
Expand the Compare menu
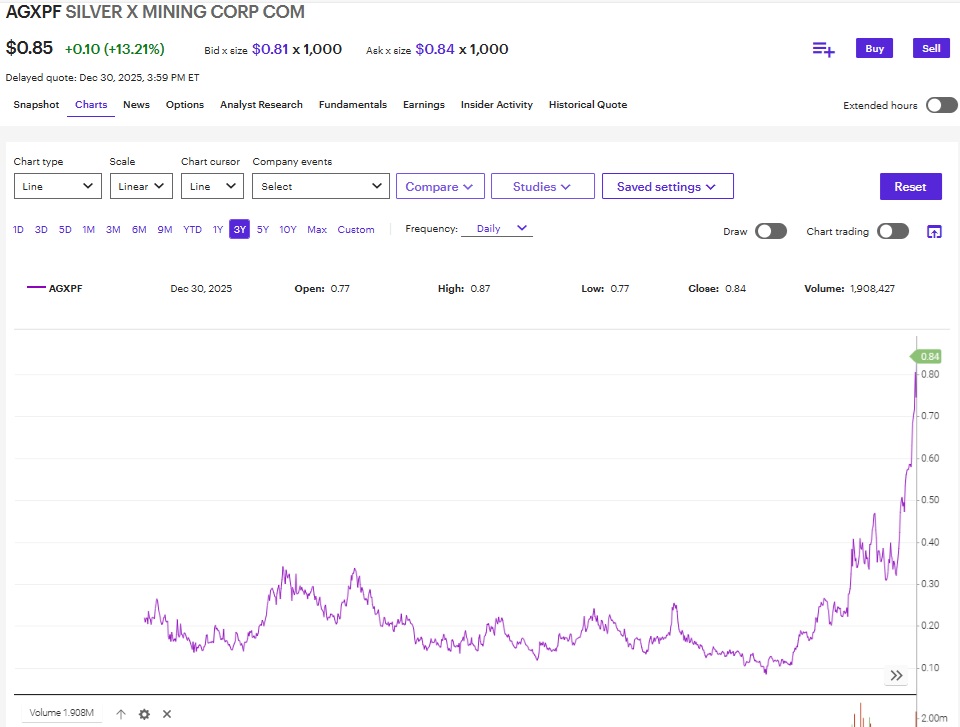(x=440, y=186)
